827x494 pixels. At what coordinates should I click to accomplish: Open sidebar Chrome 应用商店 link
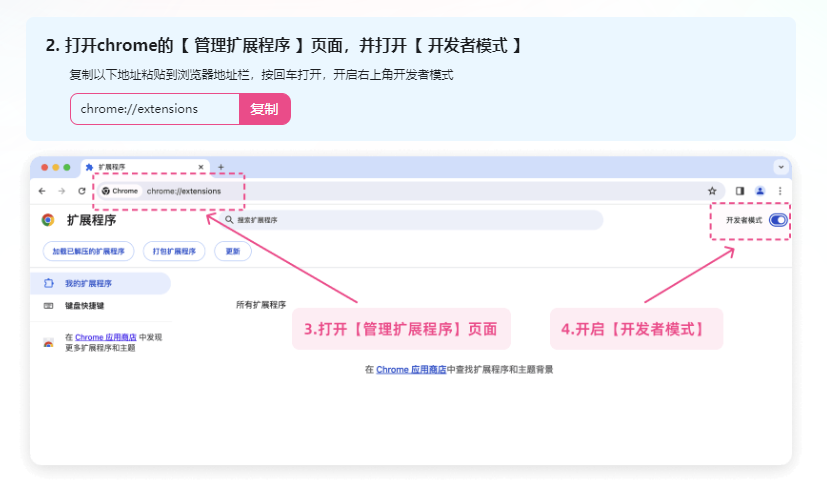pos(105,337)
